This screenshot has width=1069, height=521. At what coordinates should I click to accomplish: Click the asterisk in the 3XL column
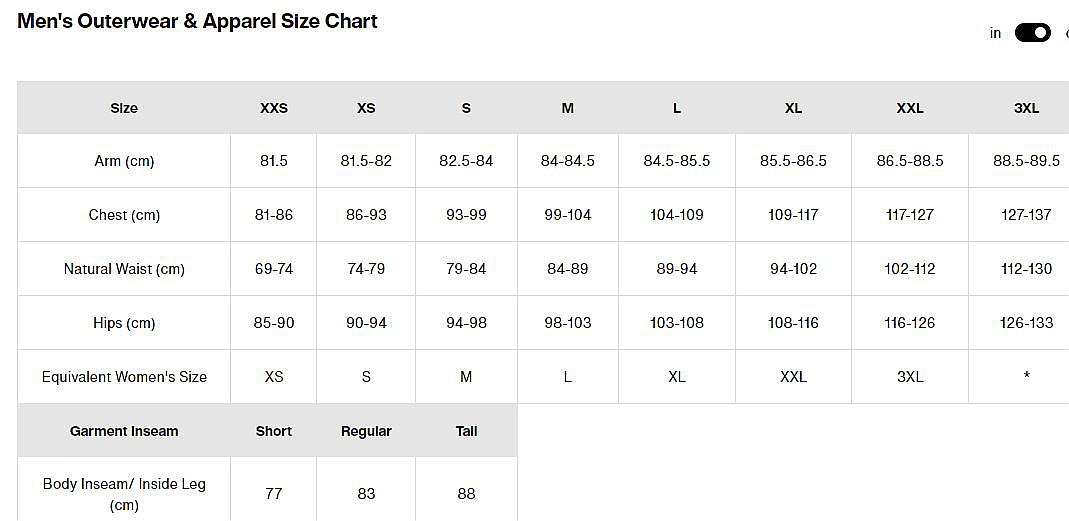(x=1026, y=377)
